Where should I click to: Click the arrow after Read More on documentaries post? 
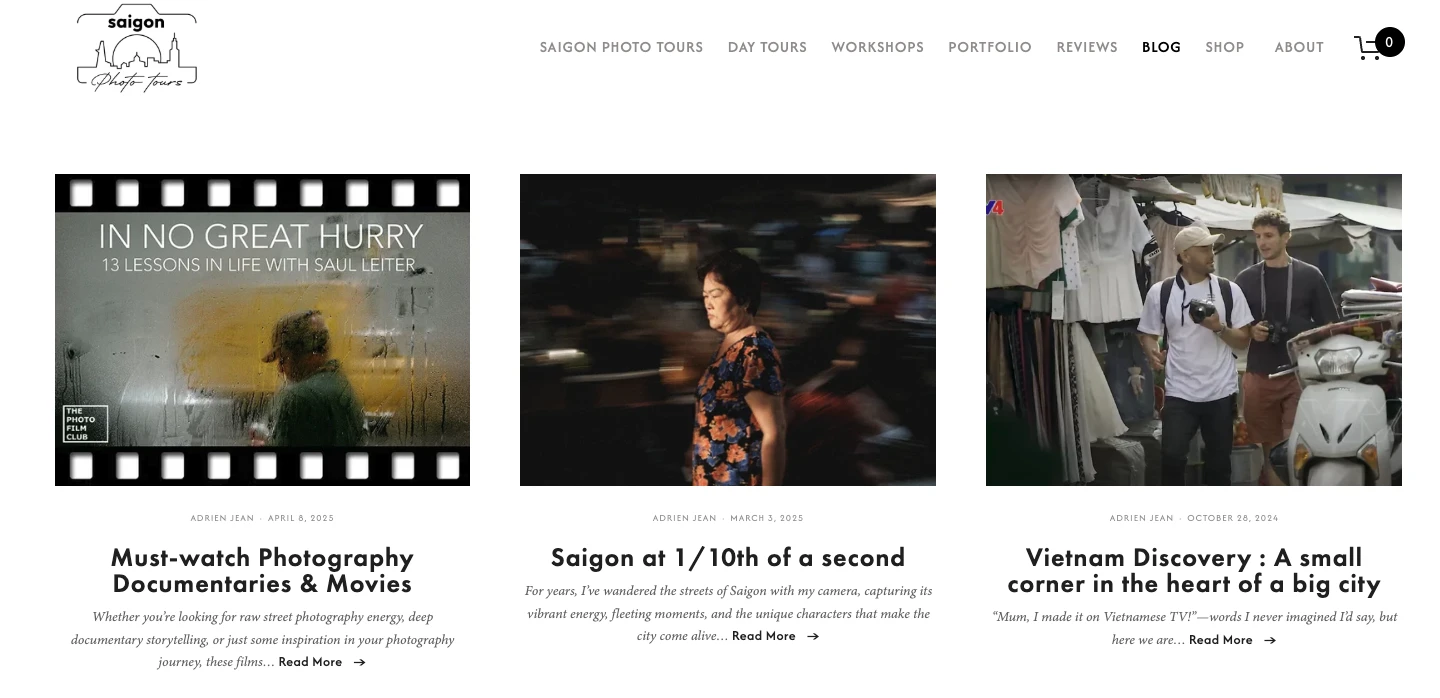click(359, 662)
